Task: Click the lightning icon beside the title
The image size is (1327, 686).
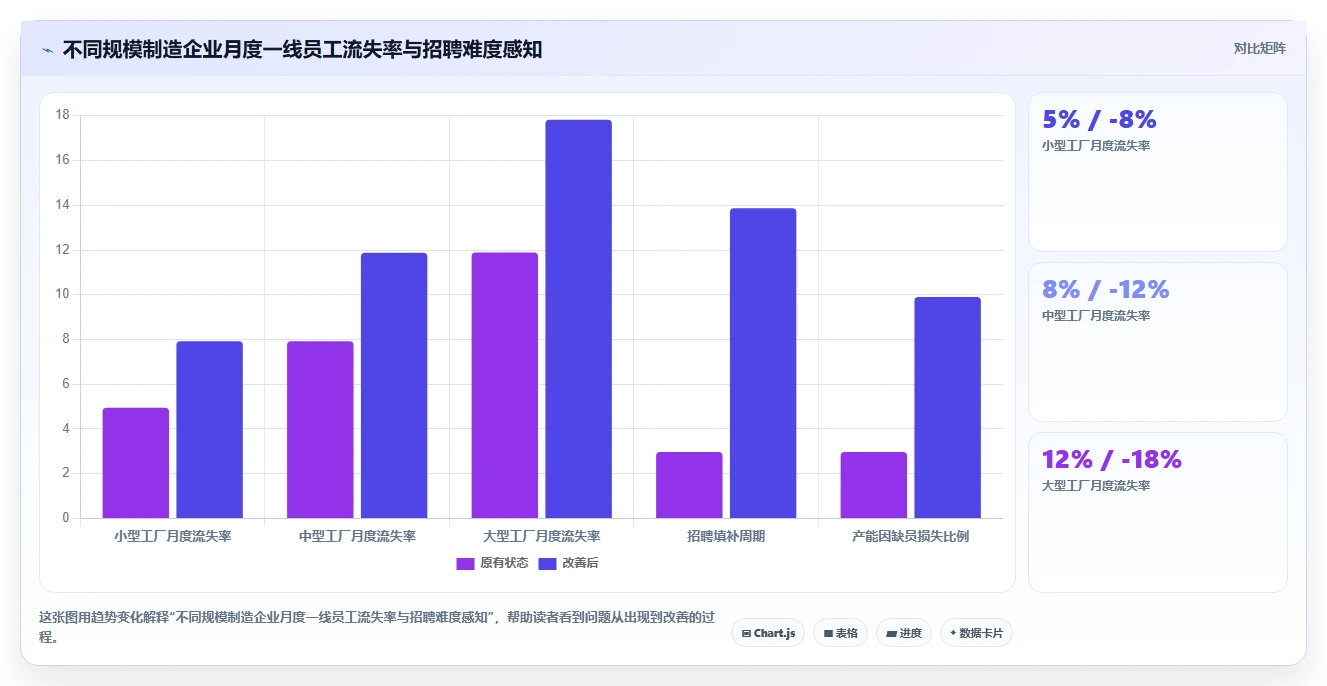Action: click(47, 50)
